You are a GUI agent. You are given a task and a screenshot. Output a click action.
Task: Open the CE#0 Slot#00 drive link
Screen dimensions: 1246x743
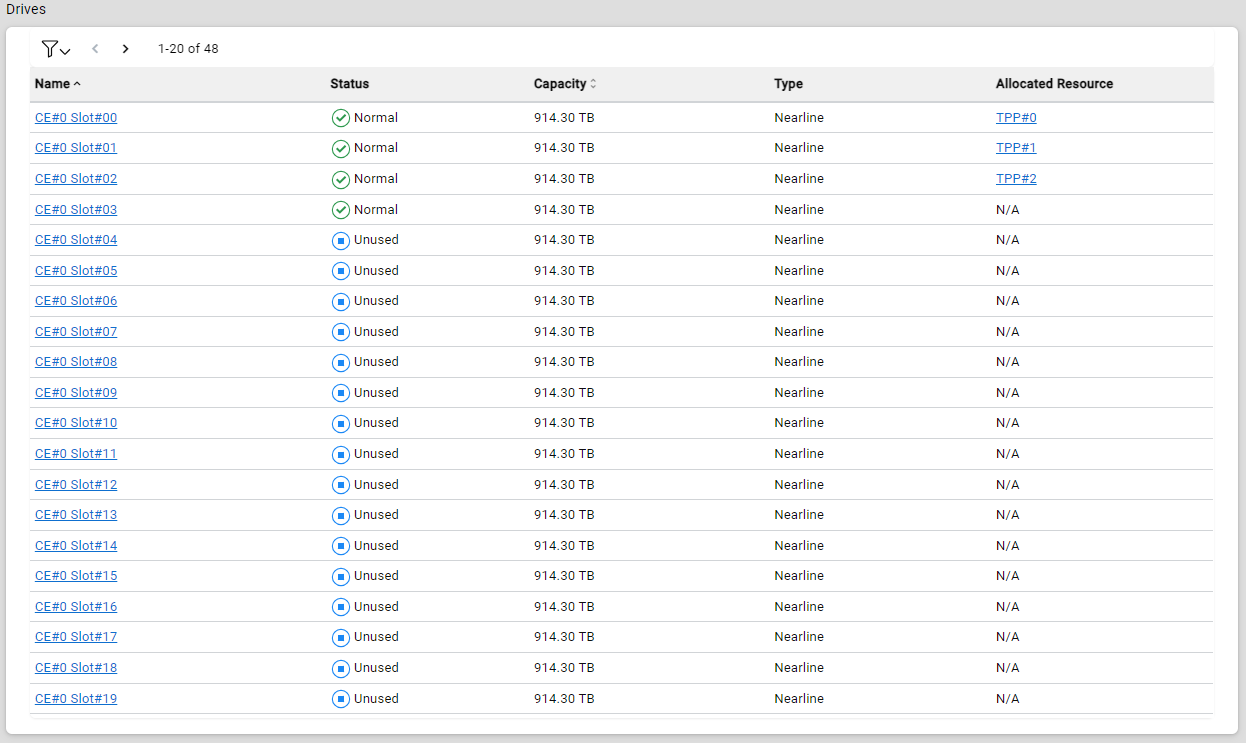pos(76,118)
